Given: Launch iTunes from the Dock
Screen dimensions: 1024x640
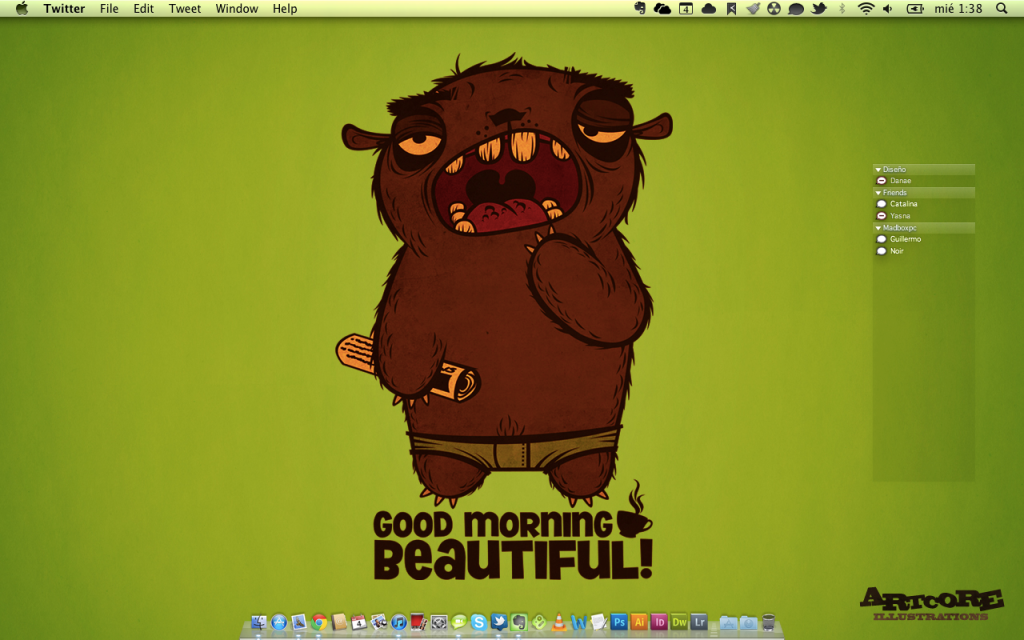Looking at the screenshot, I should click(398, 622).
